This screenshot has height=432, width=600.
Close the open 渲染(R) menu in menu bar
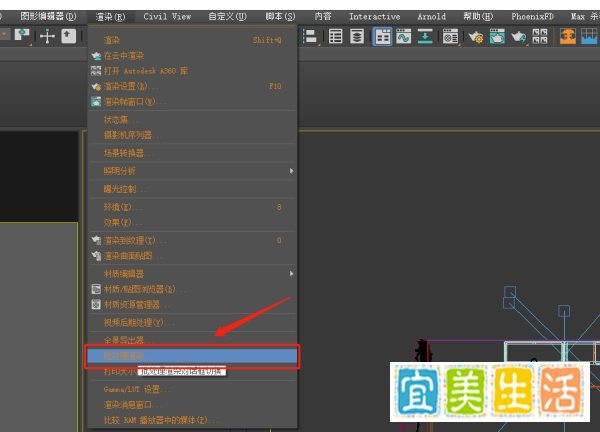coord(111,17)
